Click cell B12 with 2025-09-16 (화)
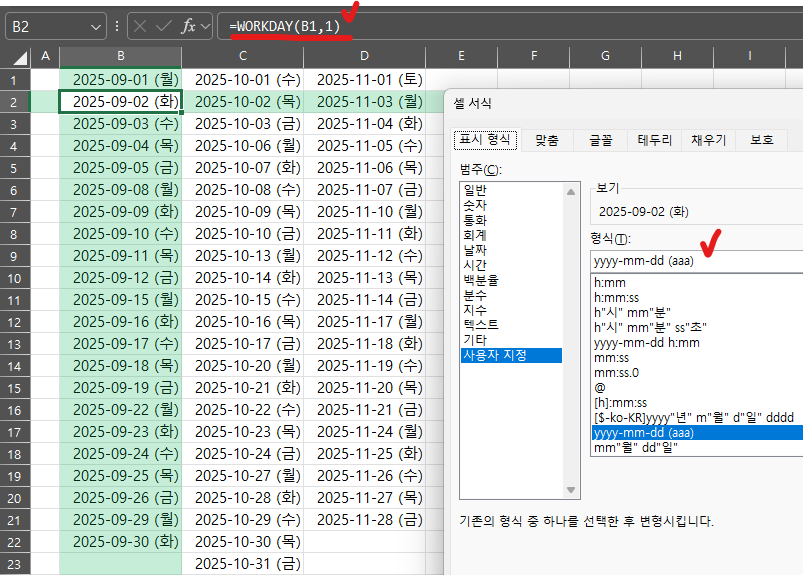 120,322
